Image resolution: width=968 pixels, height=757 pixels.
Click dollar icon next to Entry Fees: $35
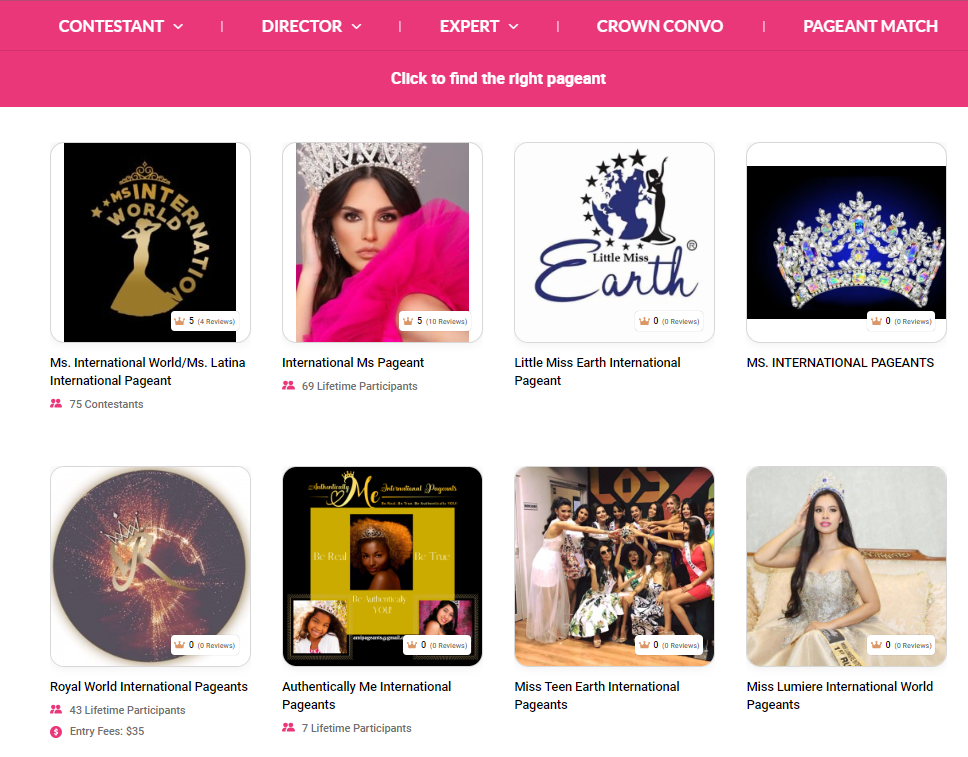pyautogui.click(x=56, y=732)
